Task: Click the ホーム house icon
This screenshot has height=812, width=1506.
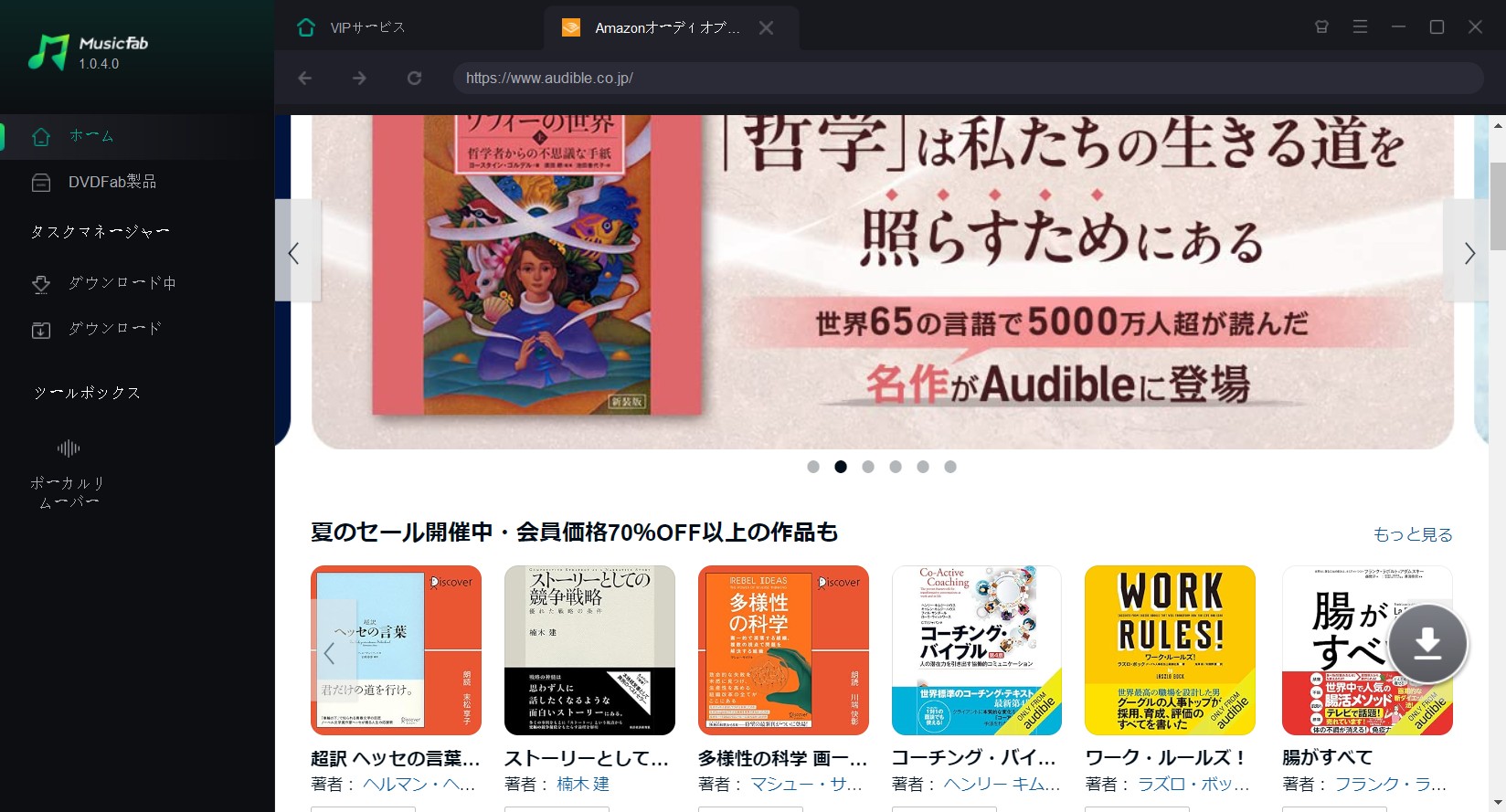Action: [x=41, y=137]
